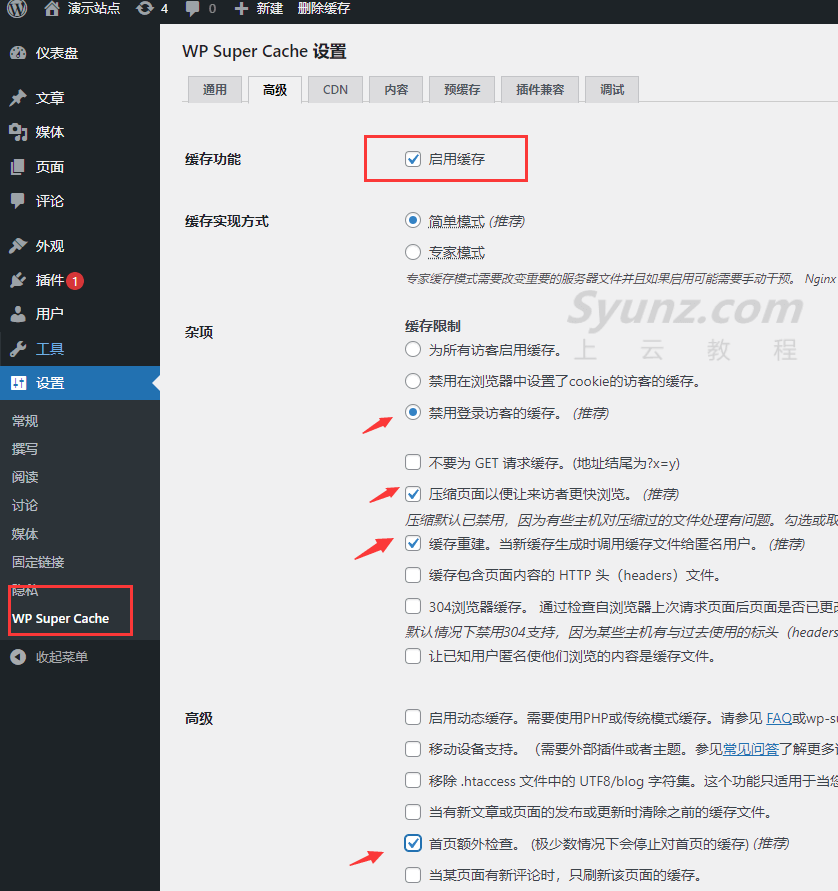Image resolution: width=838 pixels, height=891 pixels.
Task: Open the 内容 tab
Action: (x=396, y=90)
